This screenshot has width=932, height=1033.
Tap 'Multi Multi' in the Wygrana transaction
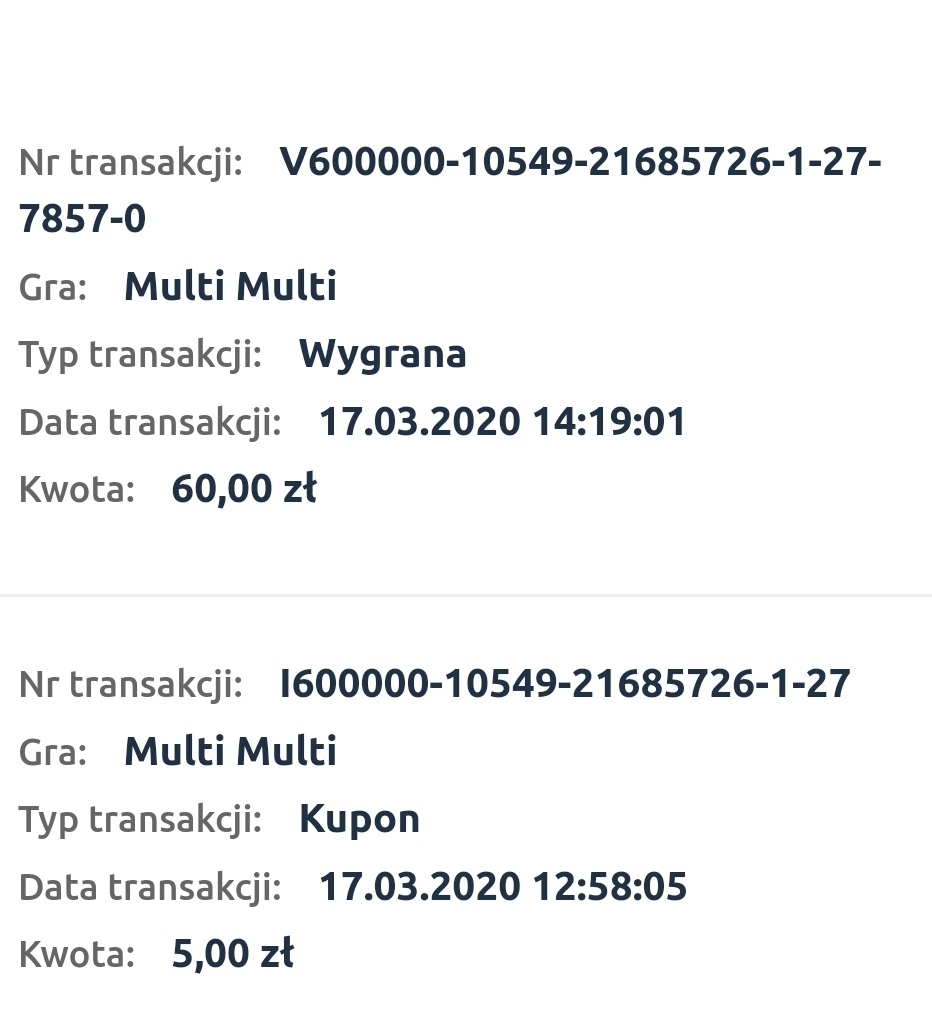[x=230, y=287]
